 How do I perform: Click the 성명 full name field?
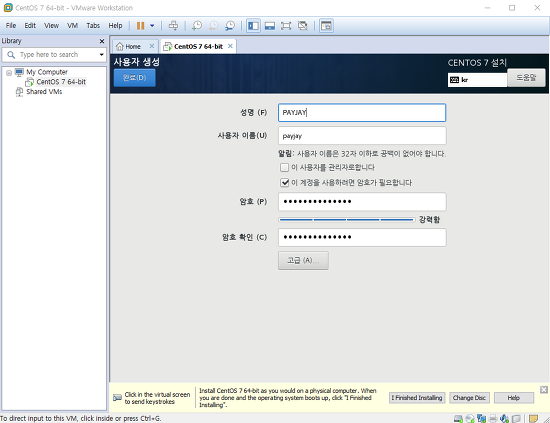[x=362, y=113]
